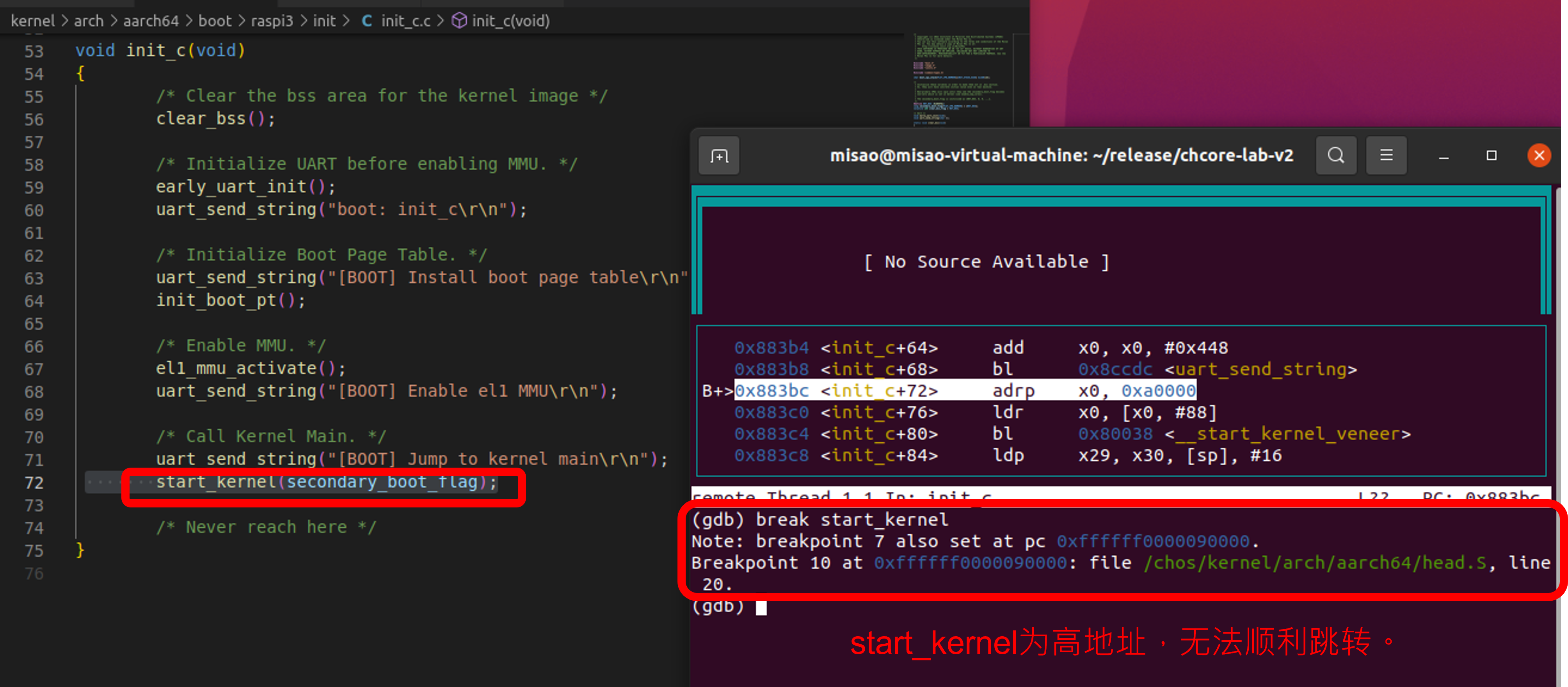
Task: Click on 'el1_mmu_activate();' call
Action: pos(251,368)
